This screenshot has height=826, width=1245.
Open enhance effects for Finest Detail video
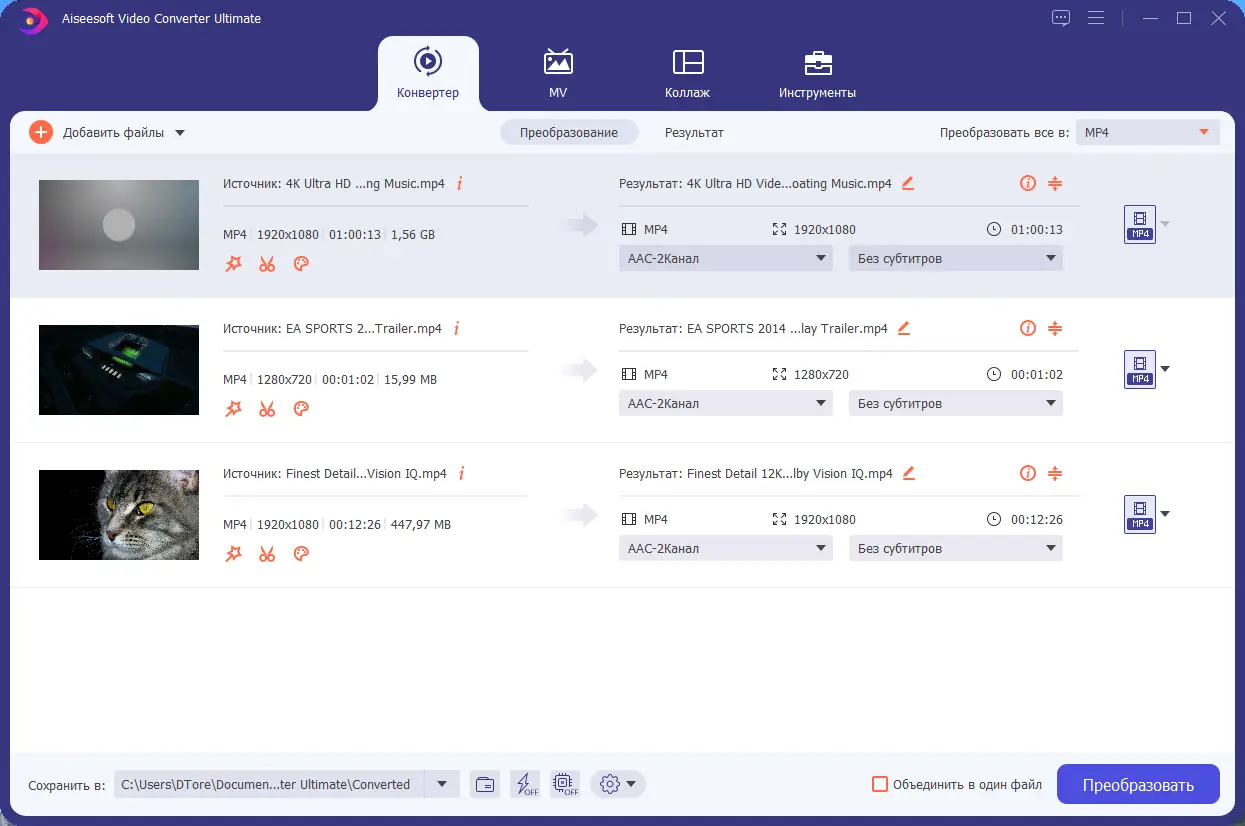point(233,553)
